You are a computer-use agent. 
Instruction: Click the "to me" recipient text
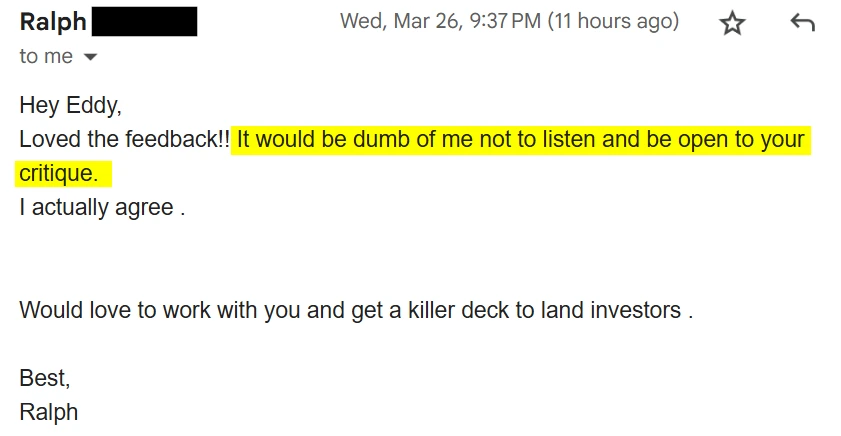pyautogui.click(x=46, y=57)
